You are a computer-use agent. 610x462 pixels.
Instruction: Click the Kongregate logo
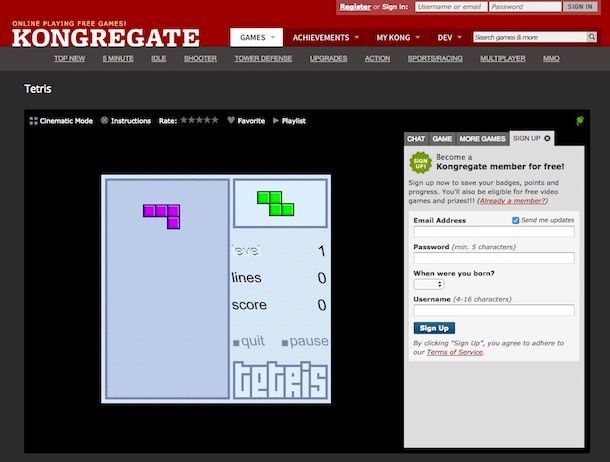tap(105, 38)
